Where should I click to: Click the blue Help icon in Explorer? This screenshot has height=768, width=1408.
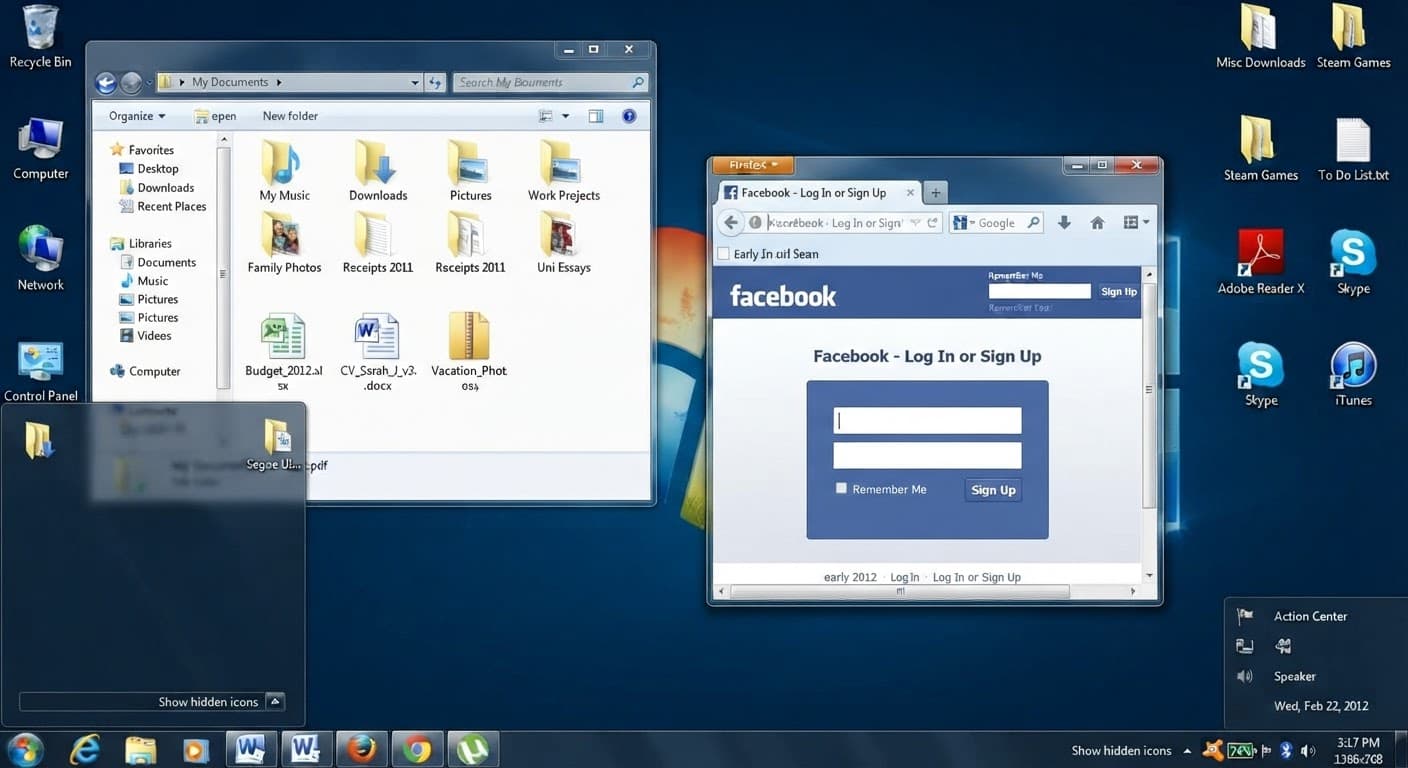tap(629, 116)
